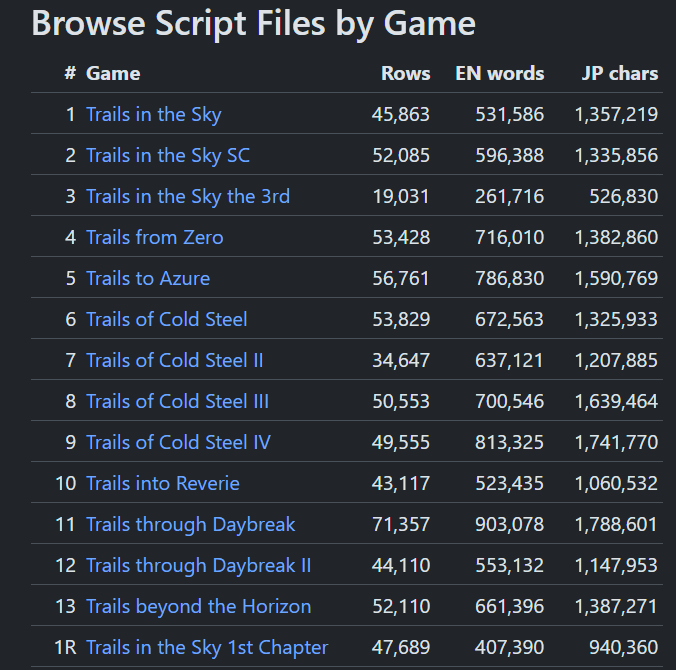Select the JP chars value 1,325,933
Screen dimensions: 676x670
tap(617, 319)
